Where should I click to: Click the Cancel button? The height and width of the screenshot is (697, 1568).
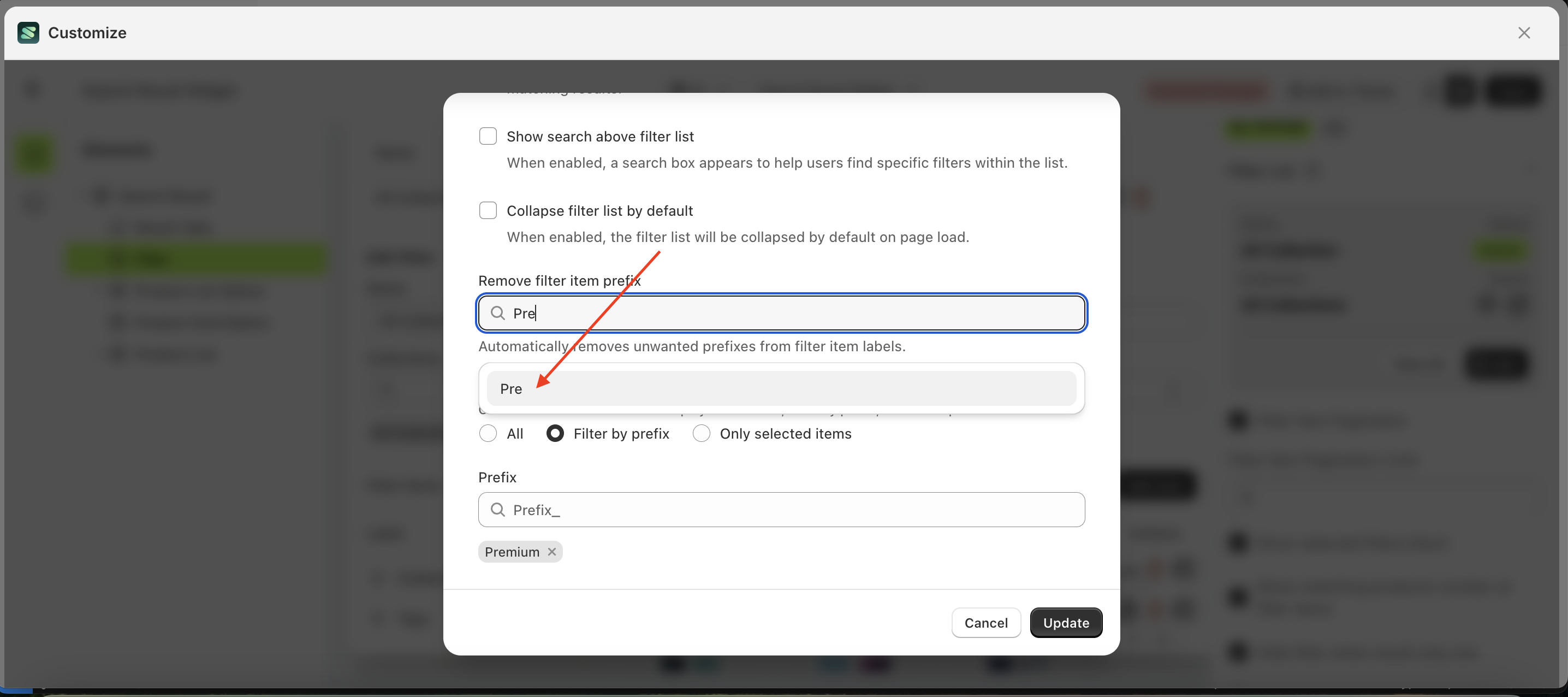pyautogui.click(x=985, y=623)
